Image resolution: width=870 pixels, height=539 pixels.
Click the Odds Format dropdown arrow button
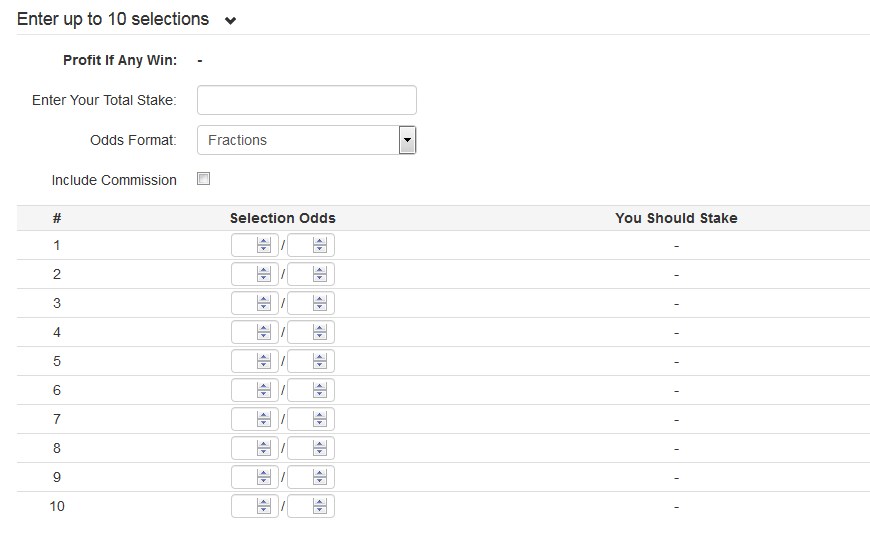tap(407, 140)
